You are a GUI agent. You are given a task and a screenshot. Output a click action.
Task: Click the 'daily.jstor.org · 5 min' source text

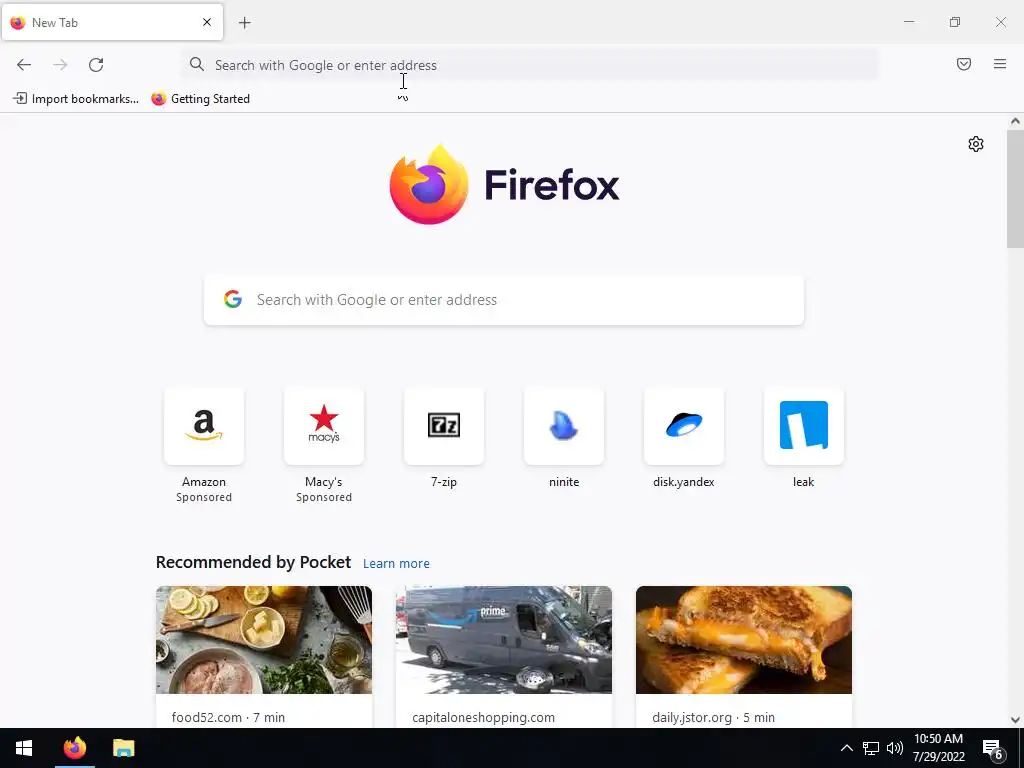tap(713, 717)
